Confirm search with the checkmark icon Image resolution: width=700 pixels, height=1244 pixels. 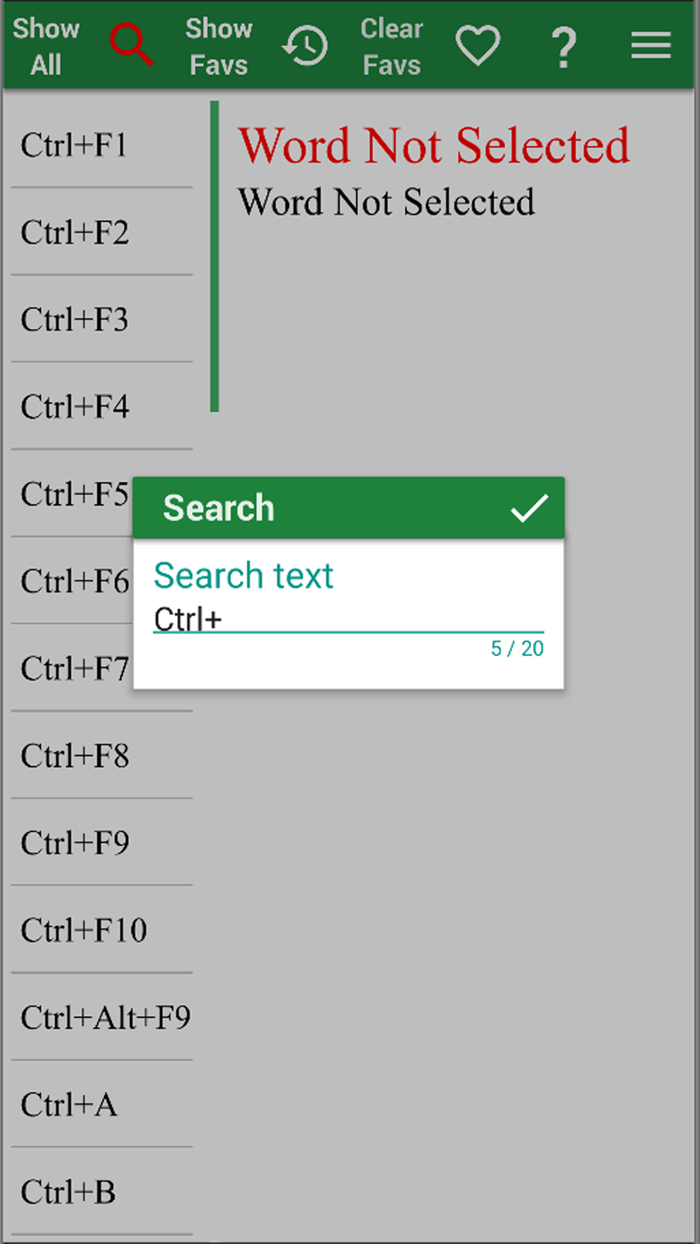point(531,508)
